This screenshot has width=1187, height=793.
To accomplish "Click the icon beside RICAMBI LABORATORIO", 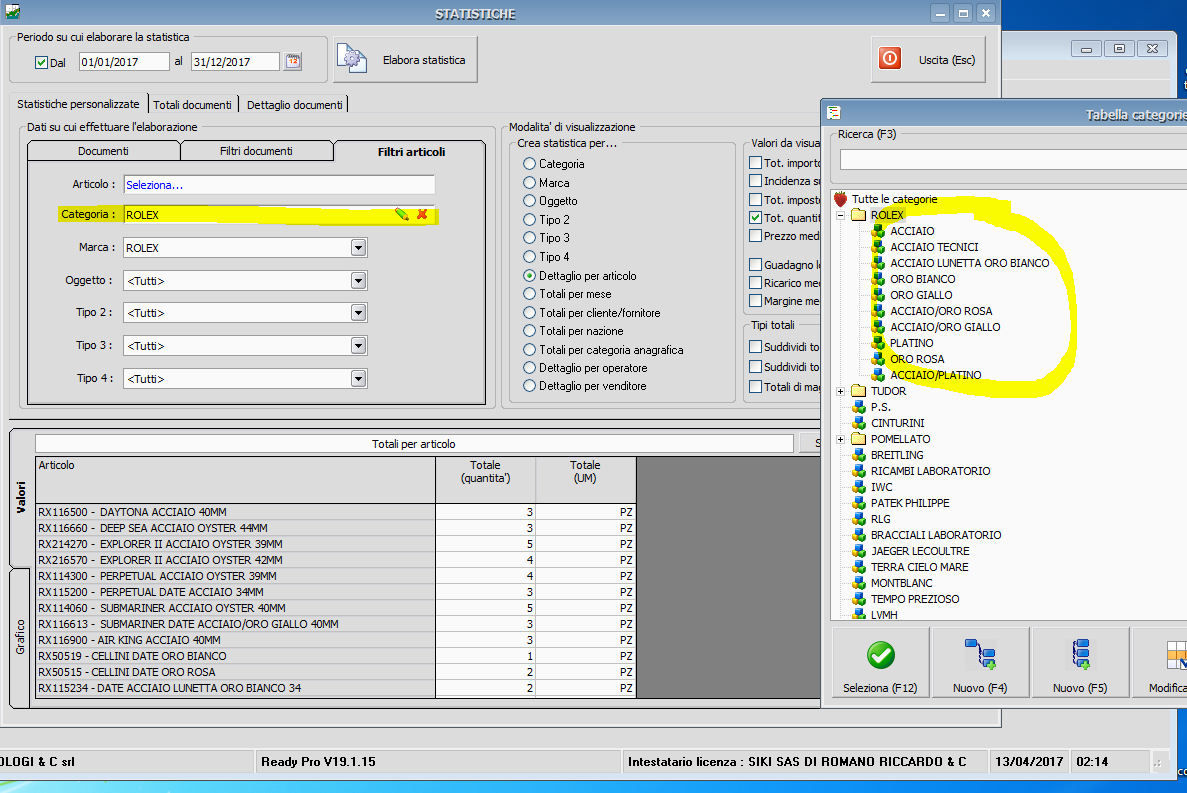I will coord(858,471).
